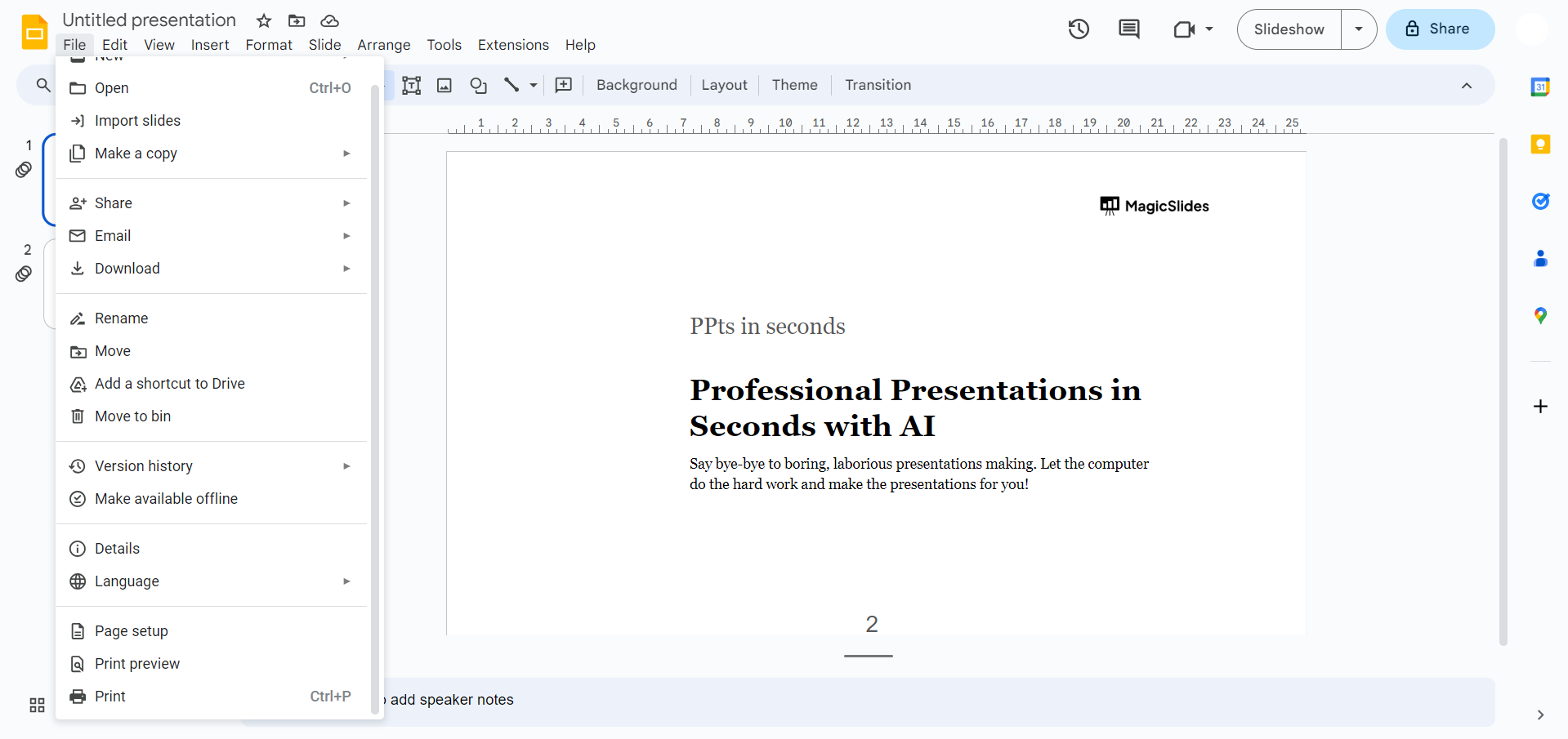Star the Untitled presentation
This screenshot has width=1568, height=739.
pos(264,21)
